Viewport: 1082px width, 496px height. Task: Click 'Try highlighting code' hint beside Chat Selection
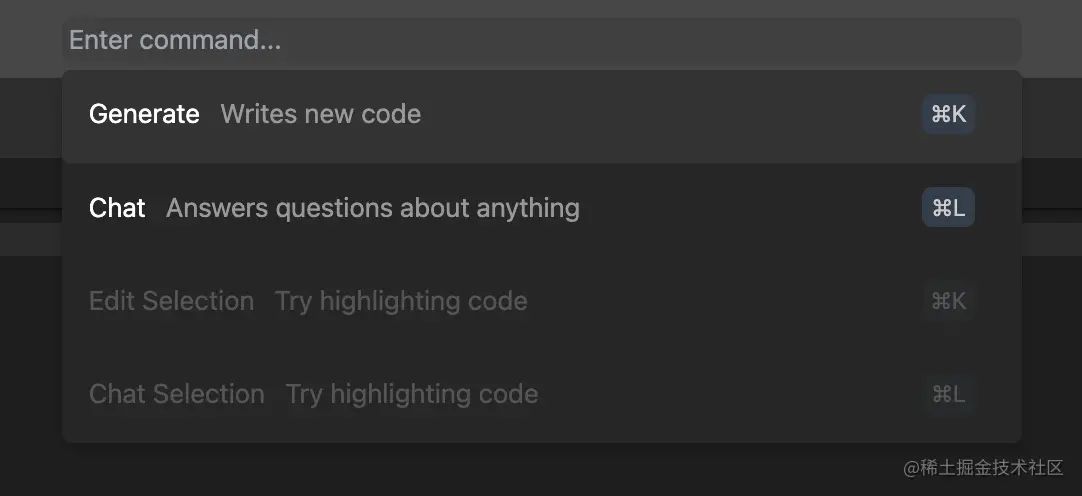point(412,395)
